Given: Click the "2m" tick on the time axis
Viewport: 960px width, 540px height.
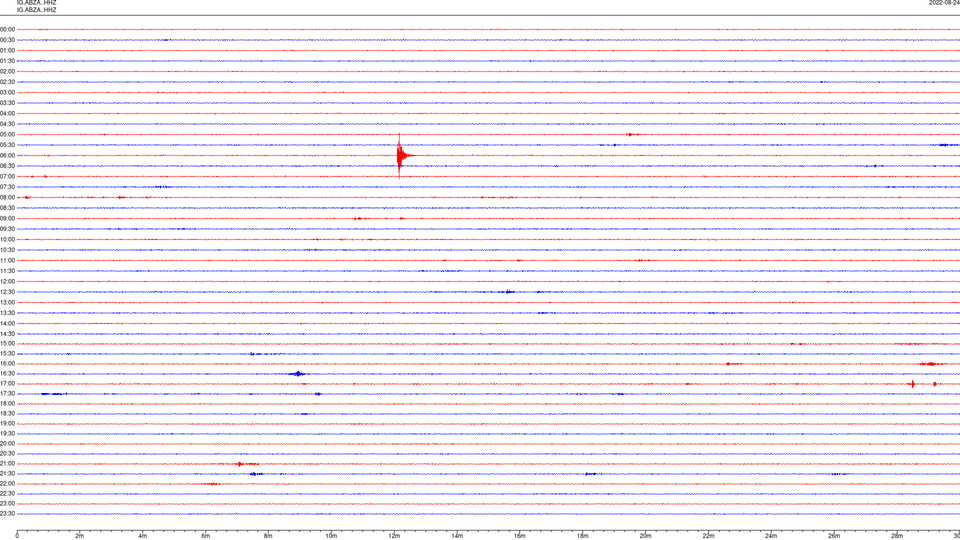Looking at the screenshot, I should tap(80, 536).
